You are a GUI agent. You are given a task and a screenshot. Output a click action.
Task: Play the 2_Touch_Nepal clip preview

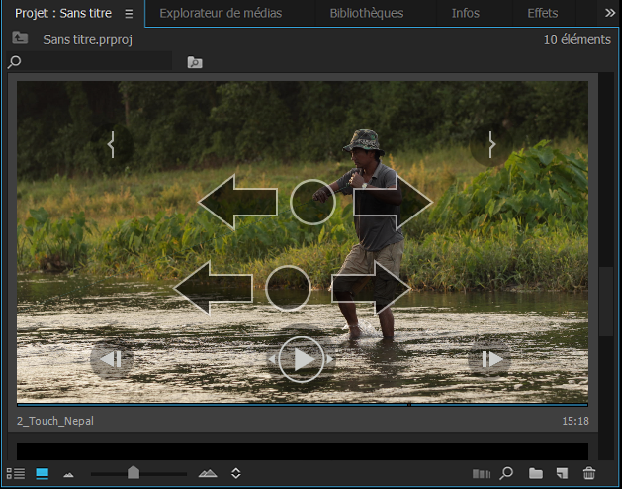pos(301,359)
